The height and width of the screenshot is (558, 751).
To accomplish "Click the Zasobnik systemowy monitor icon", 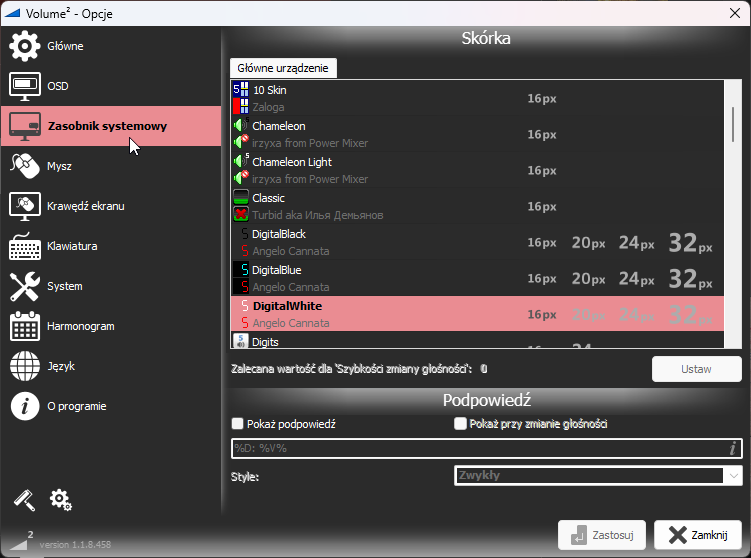I will [24, 126].
